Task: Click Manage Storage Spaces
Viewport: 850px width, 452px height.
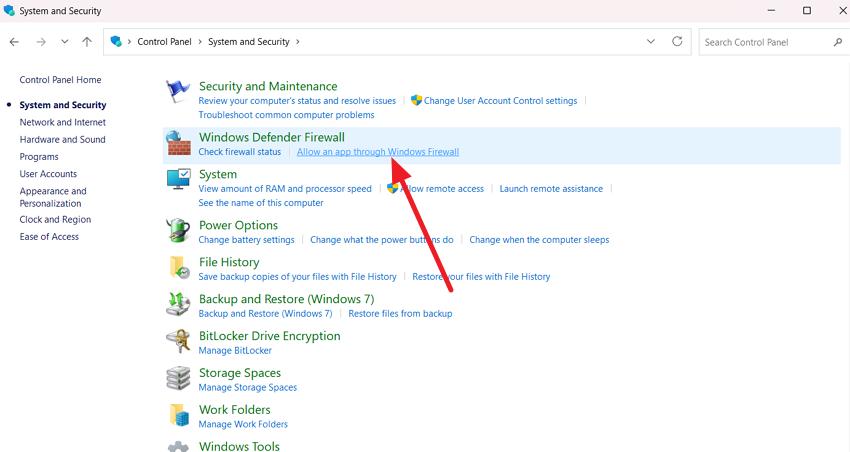Action: [x=248, y=388]
